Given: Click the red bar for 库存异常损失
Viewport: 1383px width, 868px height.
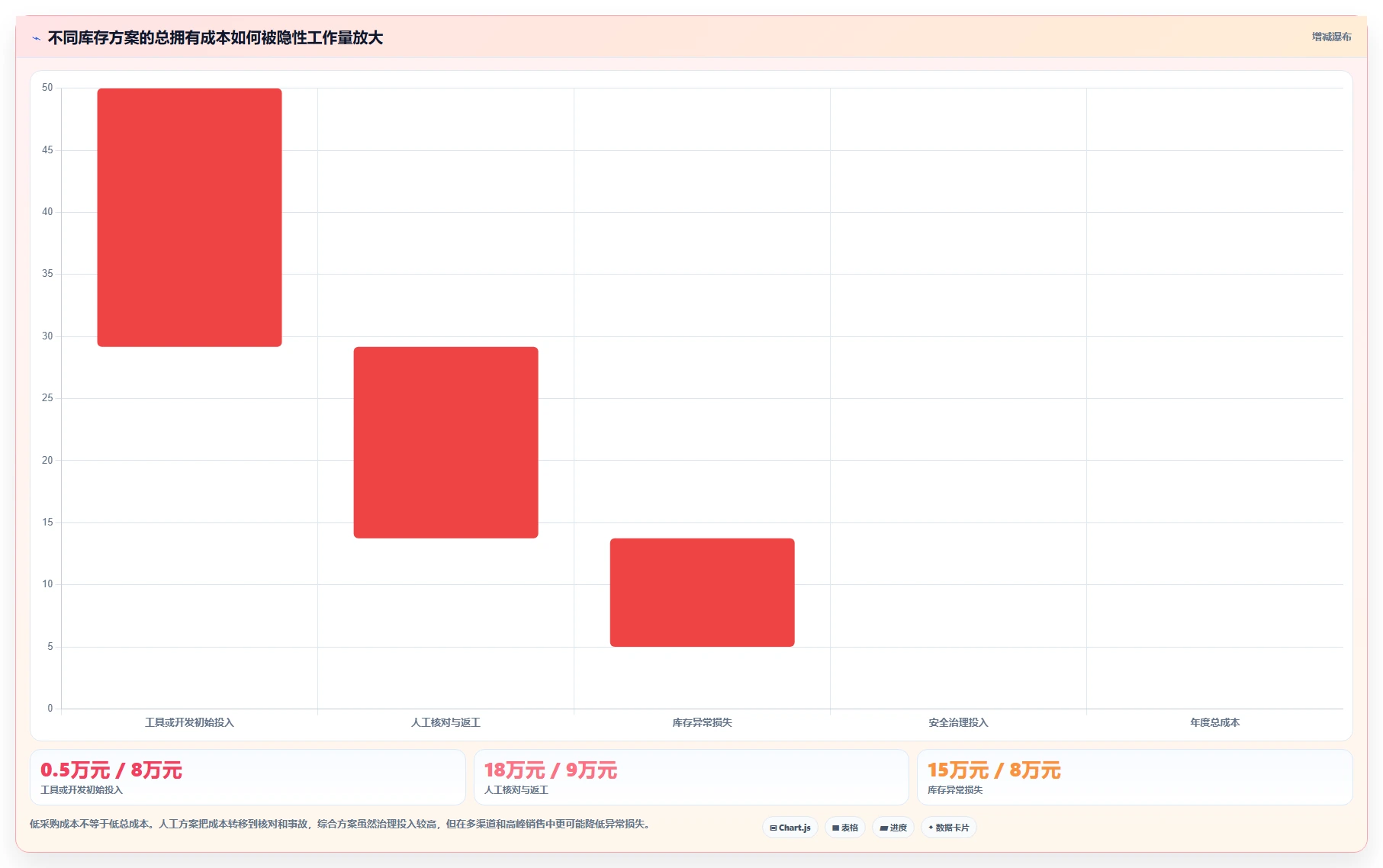Looking at the screenshot, I should pyautogui.click(x=702, y=593).
